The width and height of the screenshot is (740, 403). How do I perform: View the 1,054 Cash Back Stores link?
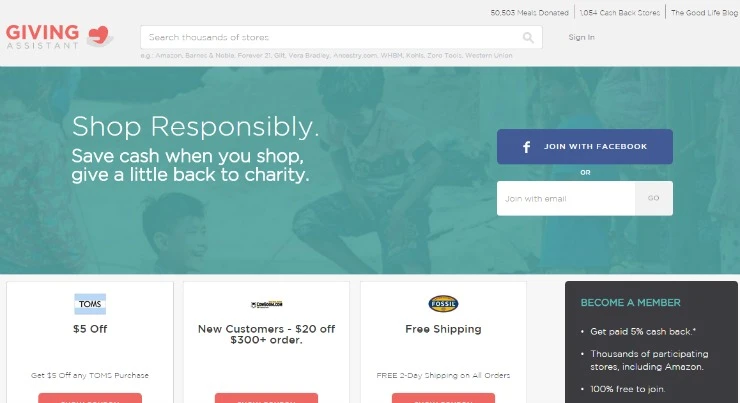click(620, 13)
